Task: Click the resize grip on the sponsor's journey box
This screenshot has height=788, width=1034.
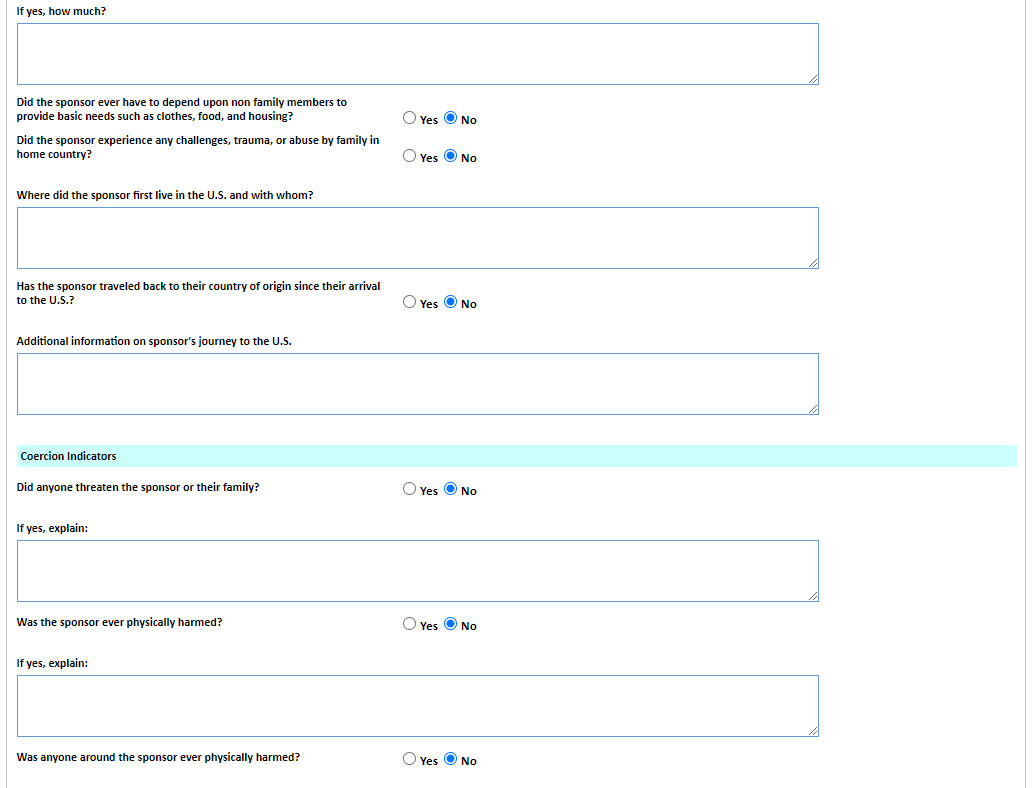Action: tap(813, 409)
